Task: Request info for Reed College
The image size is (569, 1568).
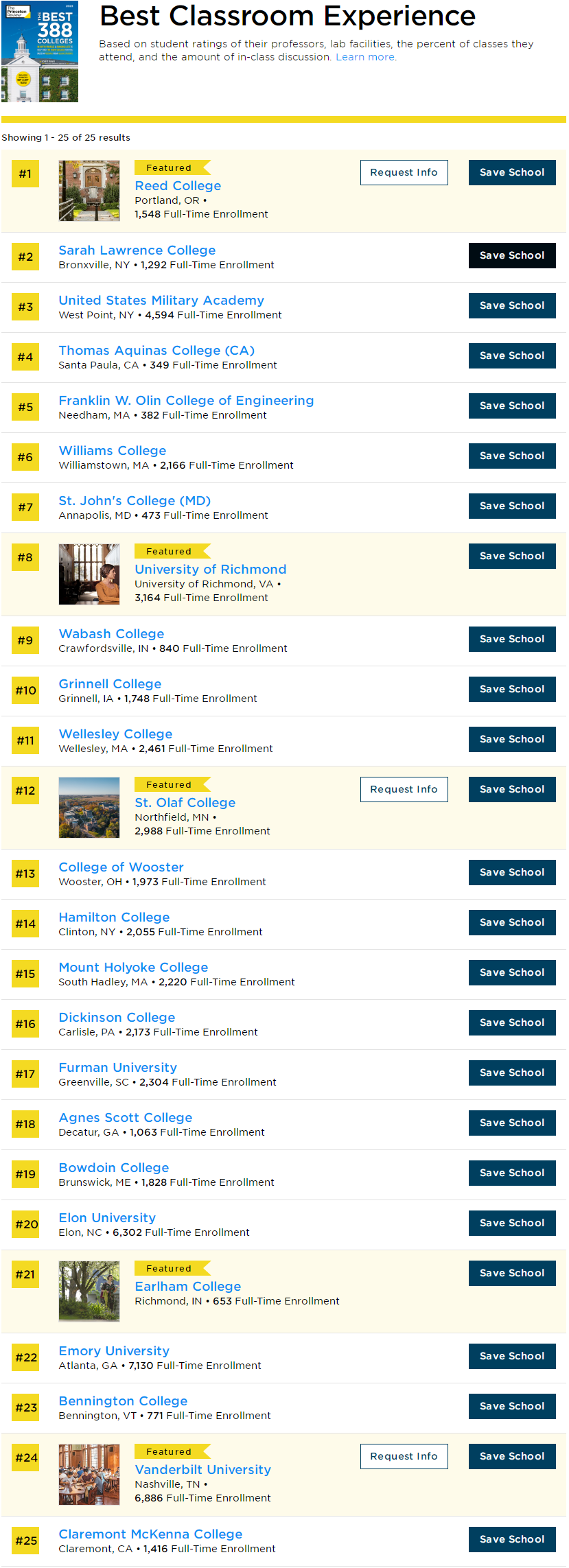Action: pos(404,173)
